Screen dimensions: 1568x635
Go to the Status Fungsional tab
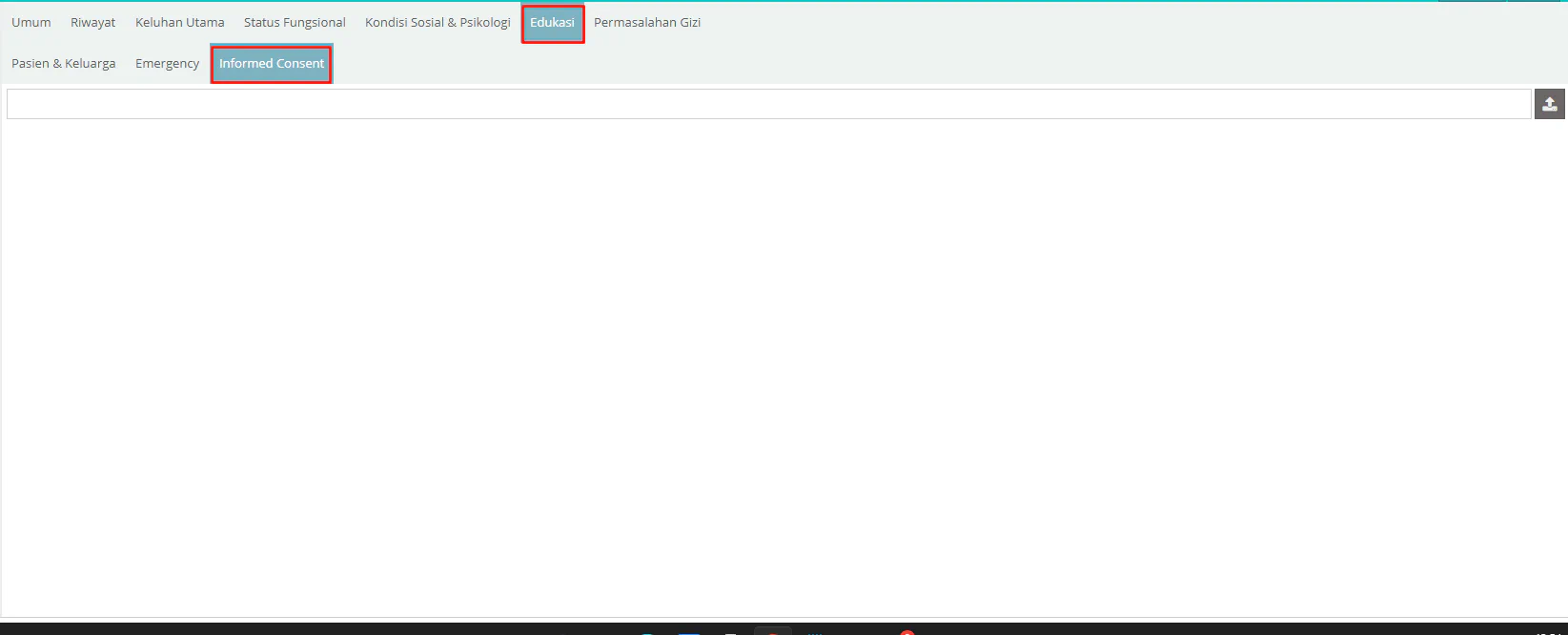click(x=295, y=22)
